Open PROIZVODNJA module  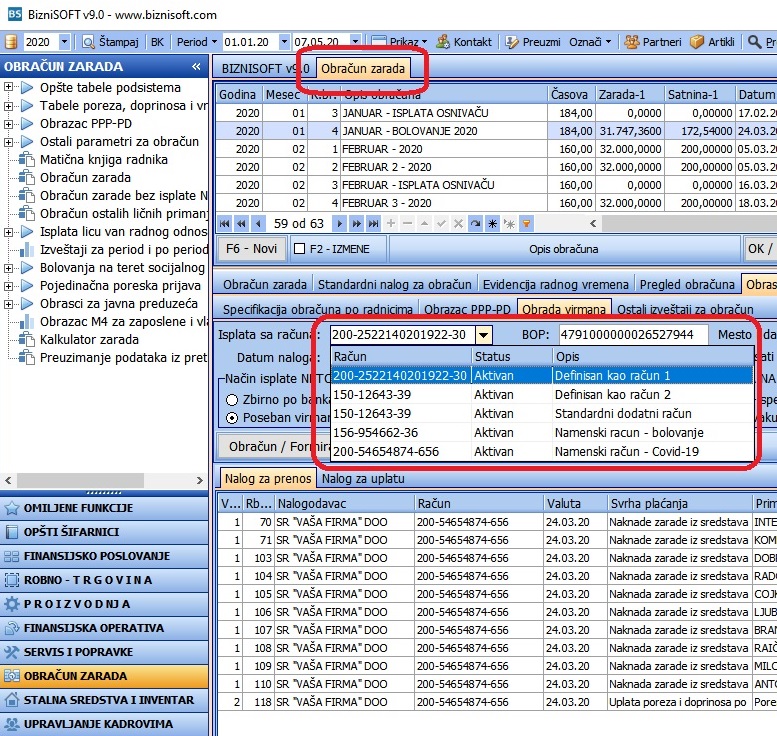[x=104, y=604]
